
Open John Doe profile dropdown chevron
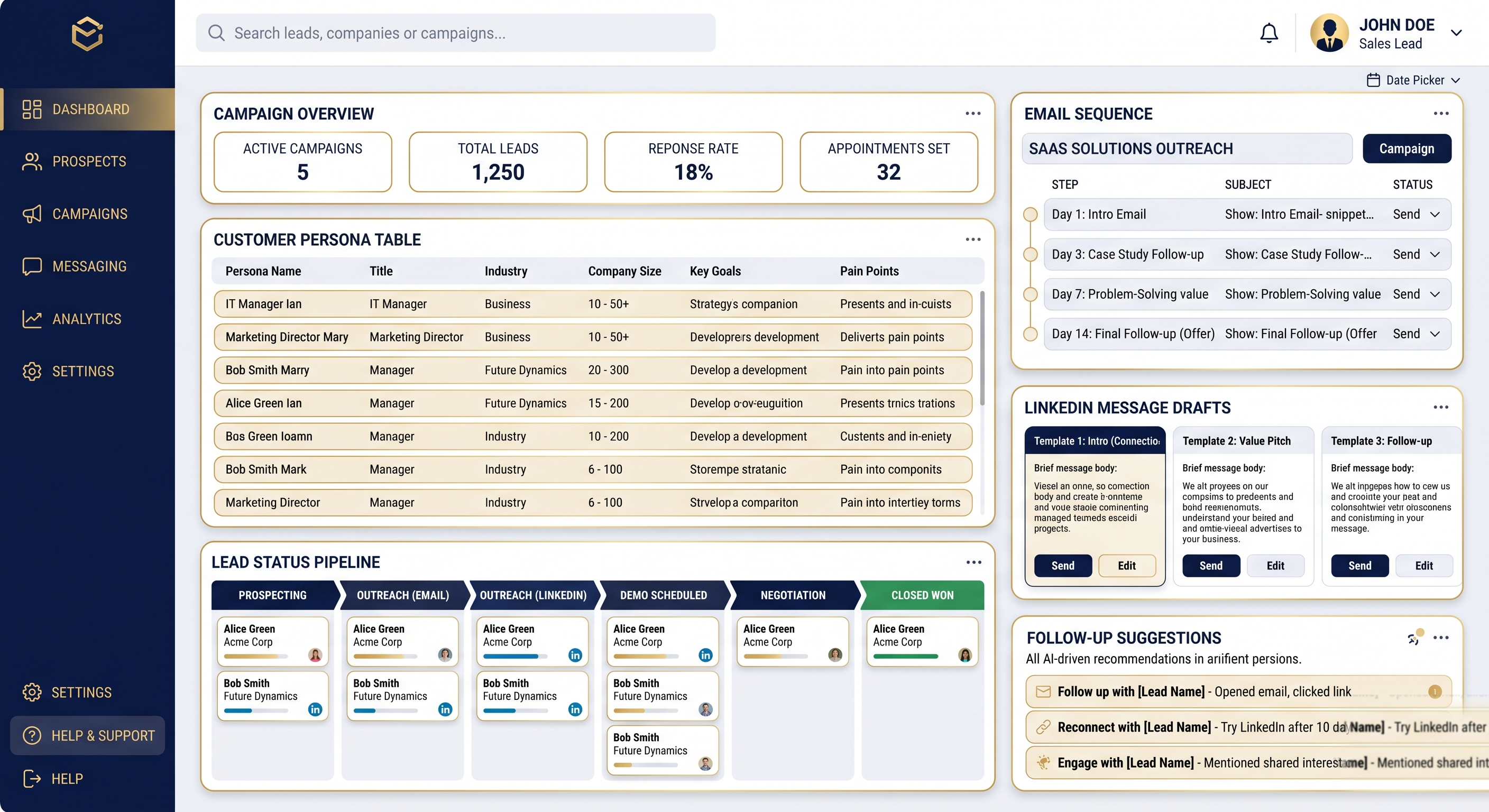(1456, 33)
